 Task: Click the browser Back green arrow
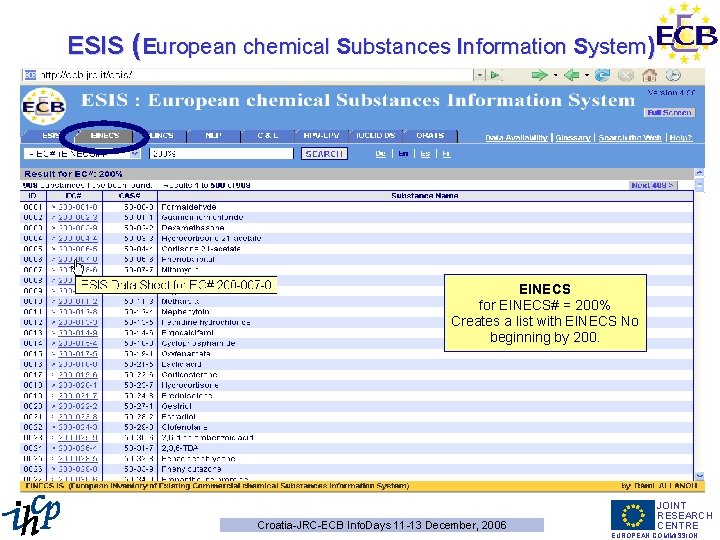(x=571, y=75)
